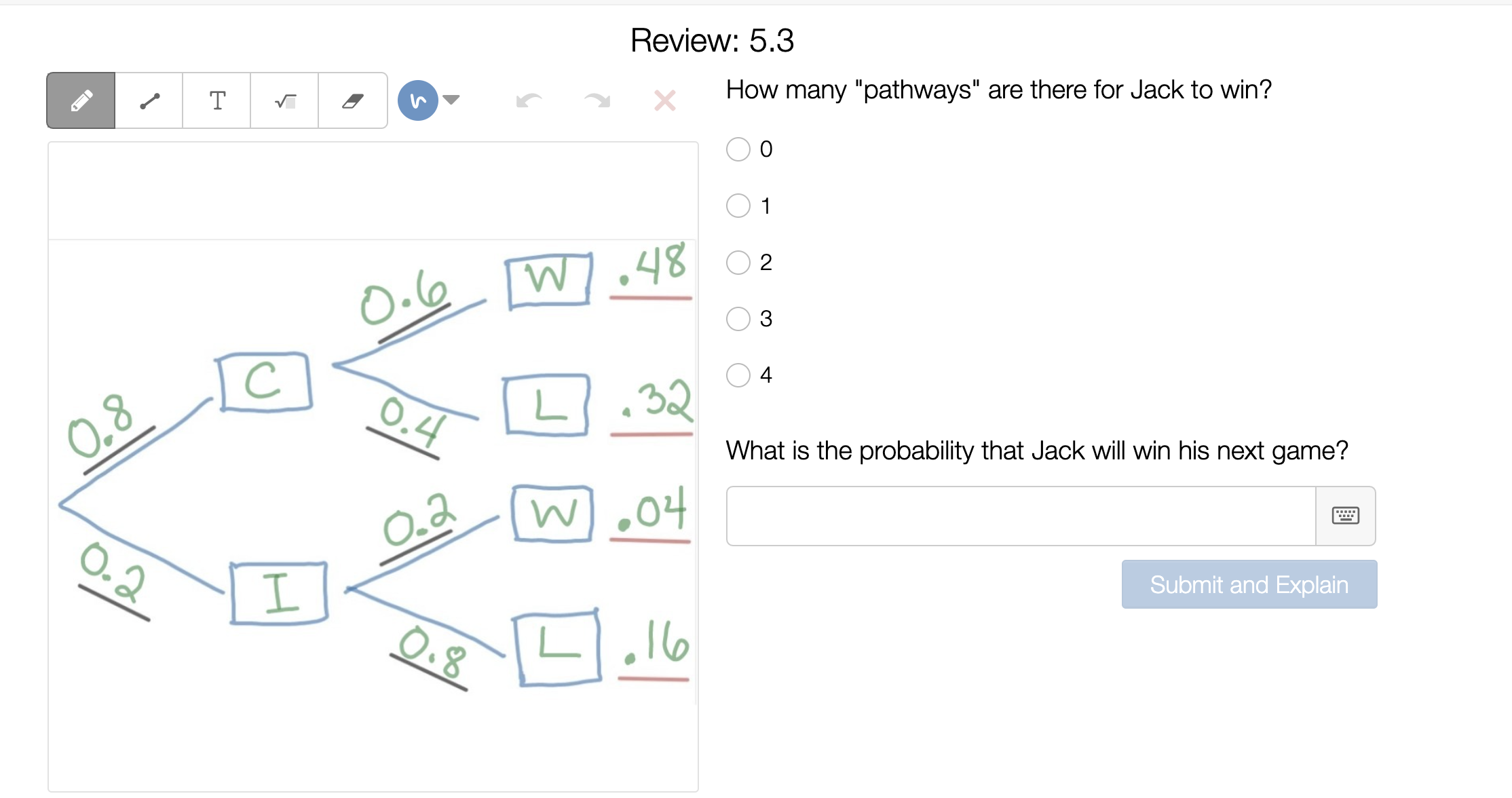
Task: Select the Pencil drawing tool
Action: [x=80, y=100]
